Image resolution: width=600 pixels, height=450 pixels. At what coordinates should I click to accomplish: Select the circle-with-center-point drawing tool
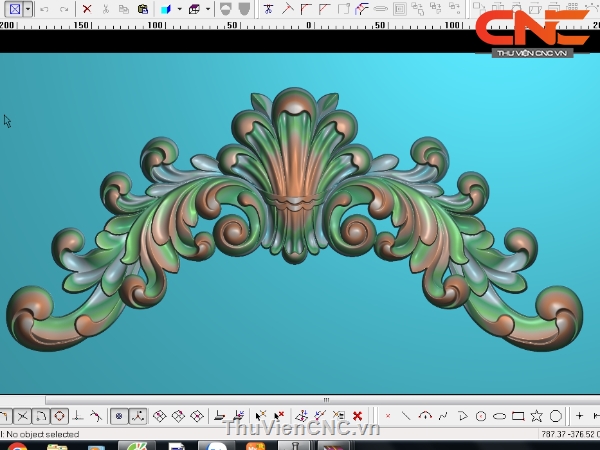(x=481, y=416)
